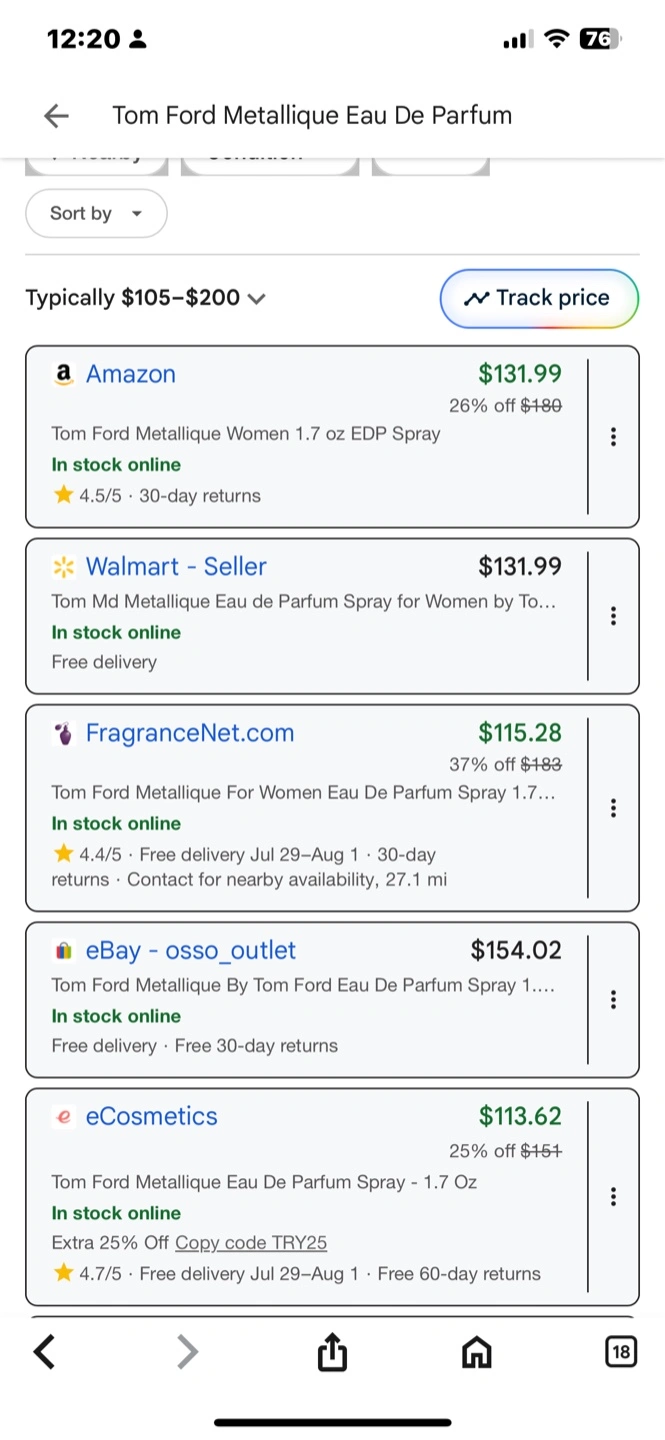Screen dimensions: 665x1440
Task: Open more options for FragranceNet listing
Action: point(613,808)
